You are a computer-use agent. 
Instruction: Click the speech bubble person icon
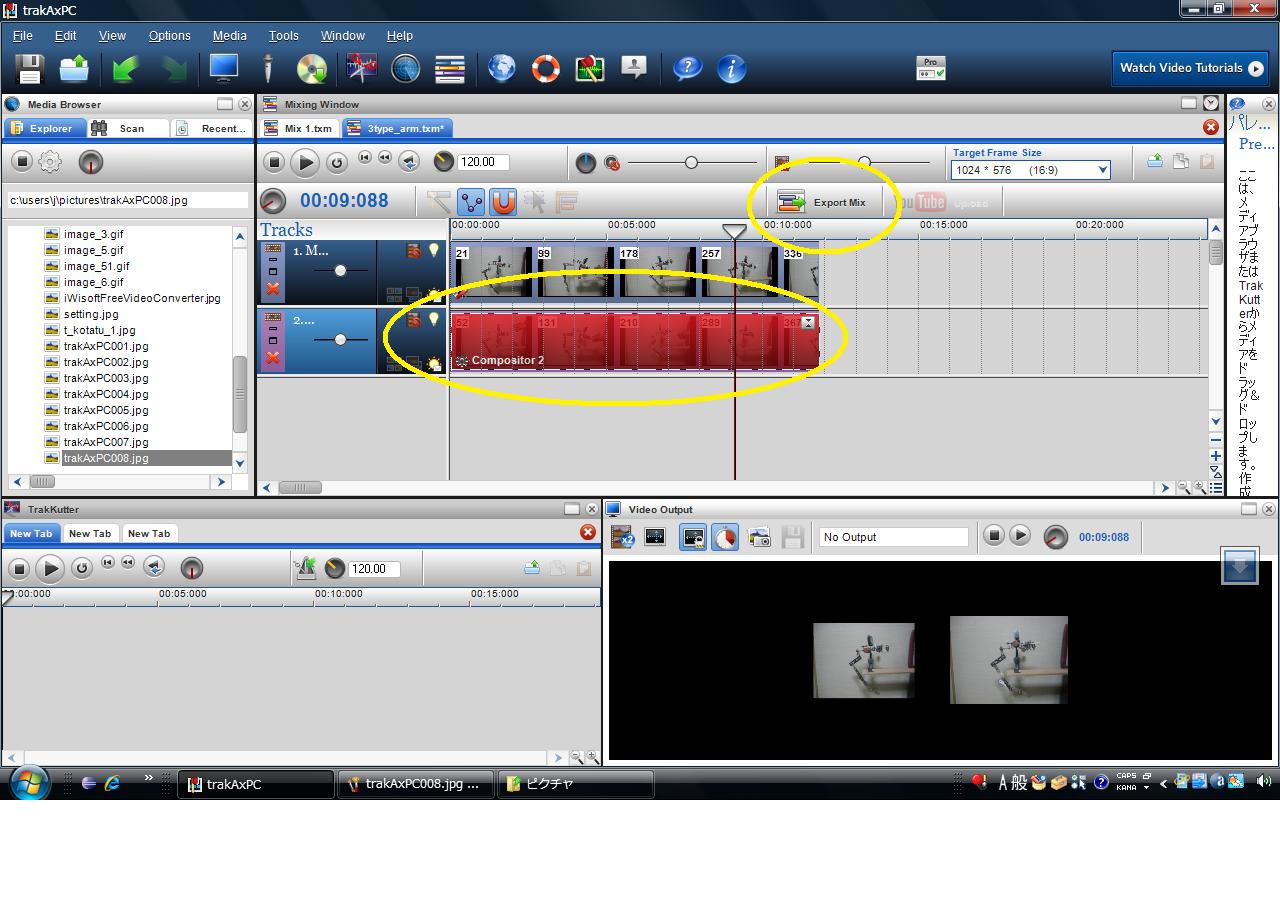[633, 68]
